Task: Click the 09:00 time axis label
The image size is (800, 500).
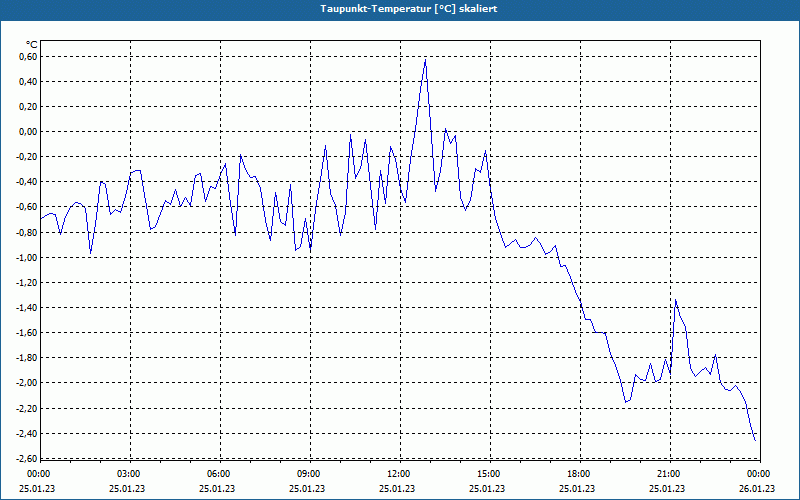Action: (310, 474)
